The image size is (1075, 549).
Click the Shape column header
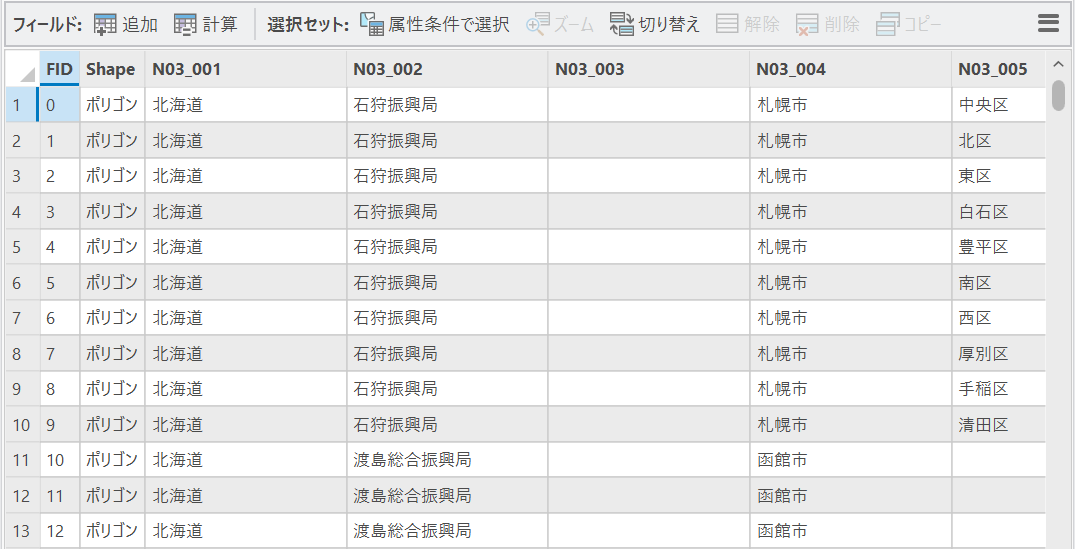(111, 69)
